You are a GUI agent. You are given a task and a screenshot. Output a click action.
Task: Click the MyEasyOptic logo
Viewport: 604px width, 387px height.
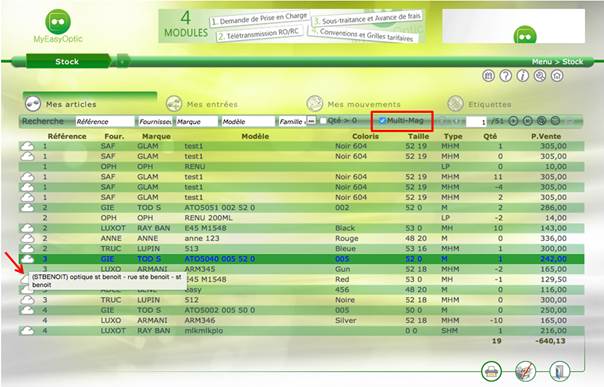click(58, 26)
